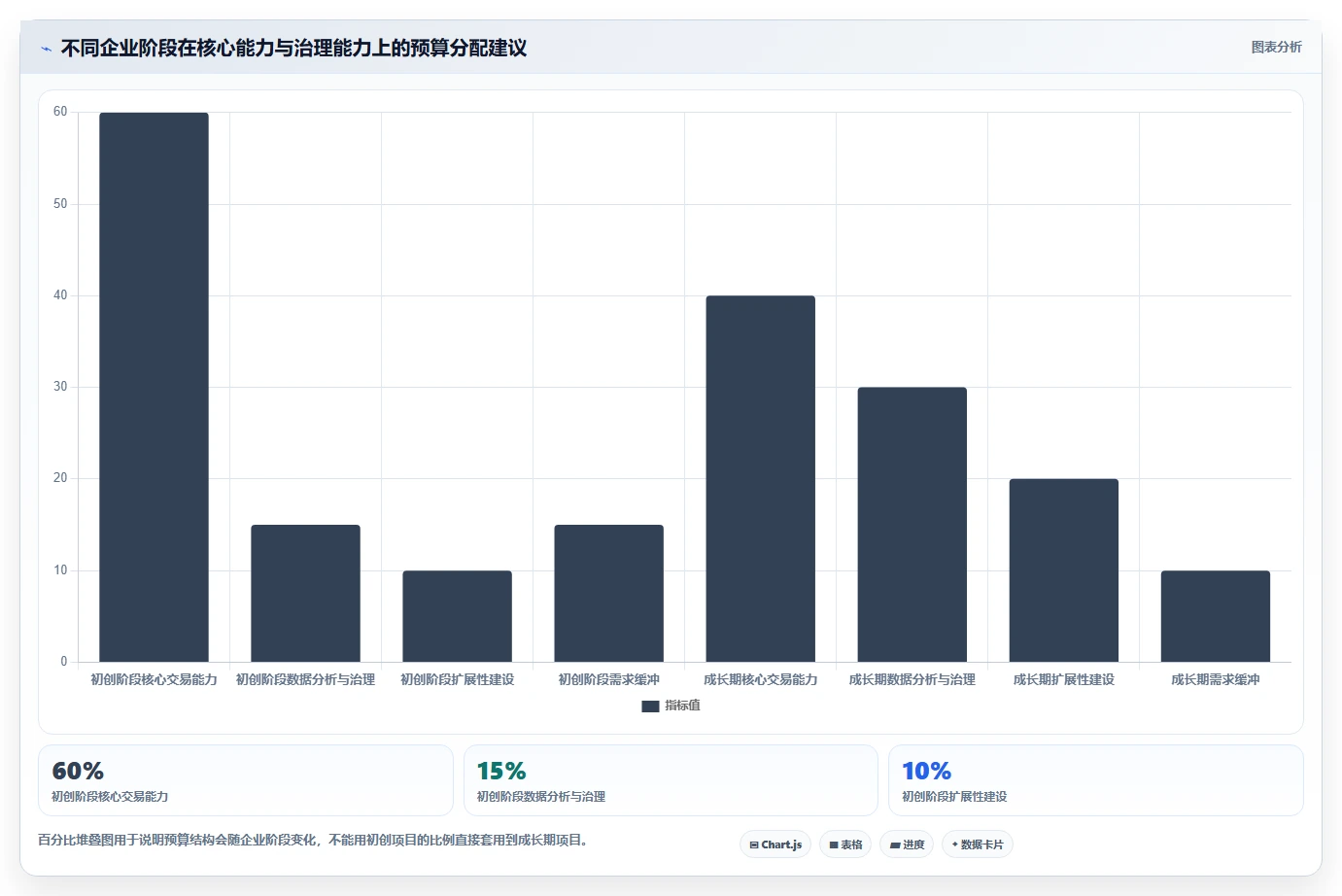1342x896 pixels.
Task: Click the x-axis label 成长期需求缓冲
Action: pyautogui.click(x=1215, y=679)
